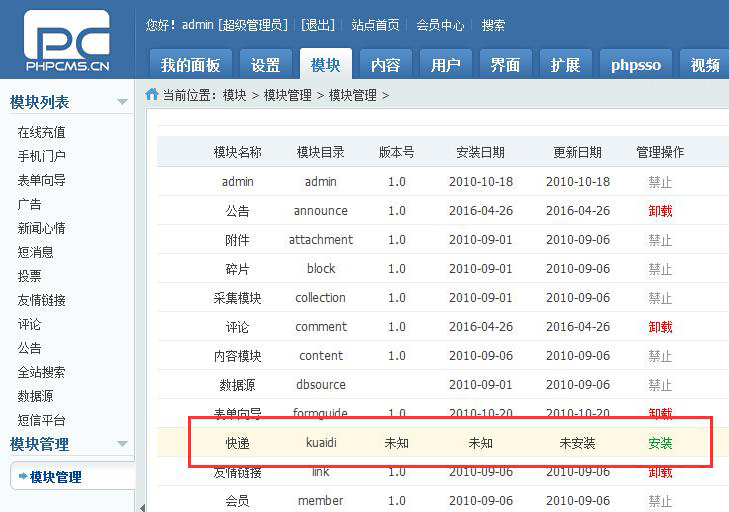Collapse the 模块管理 section arrow
Image resolution: width=729 pixels, height=512 pixels.
[x=122, y=444]
